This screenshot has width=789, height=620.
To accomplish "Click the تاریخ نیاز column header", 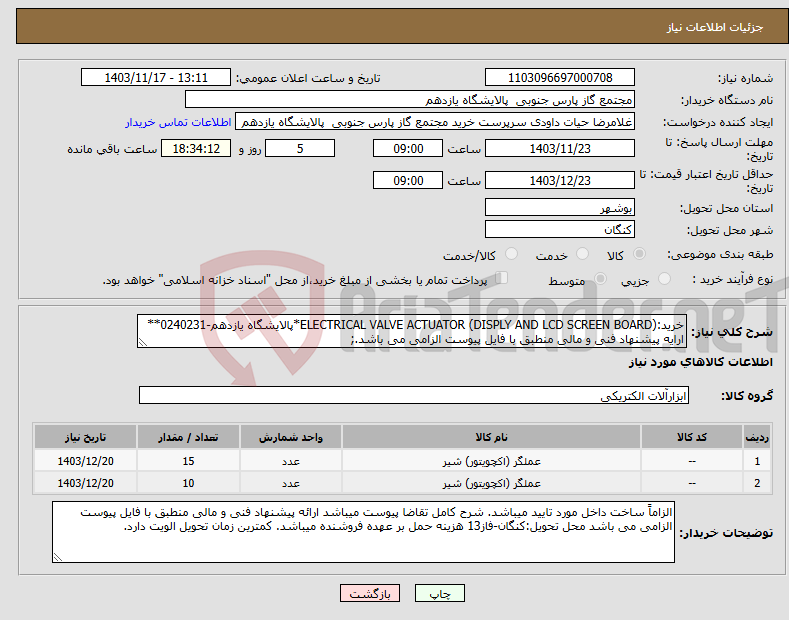I will pos(86,437).
